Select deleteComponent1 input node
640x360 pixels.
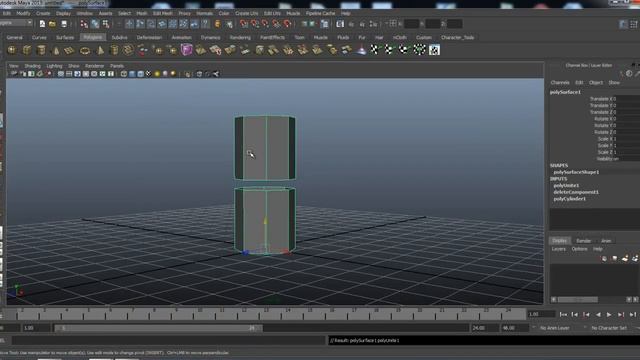(x=576, y=192)
